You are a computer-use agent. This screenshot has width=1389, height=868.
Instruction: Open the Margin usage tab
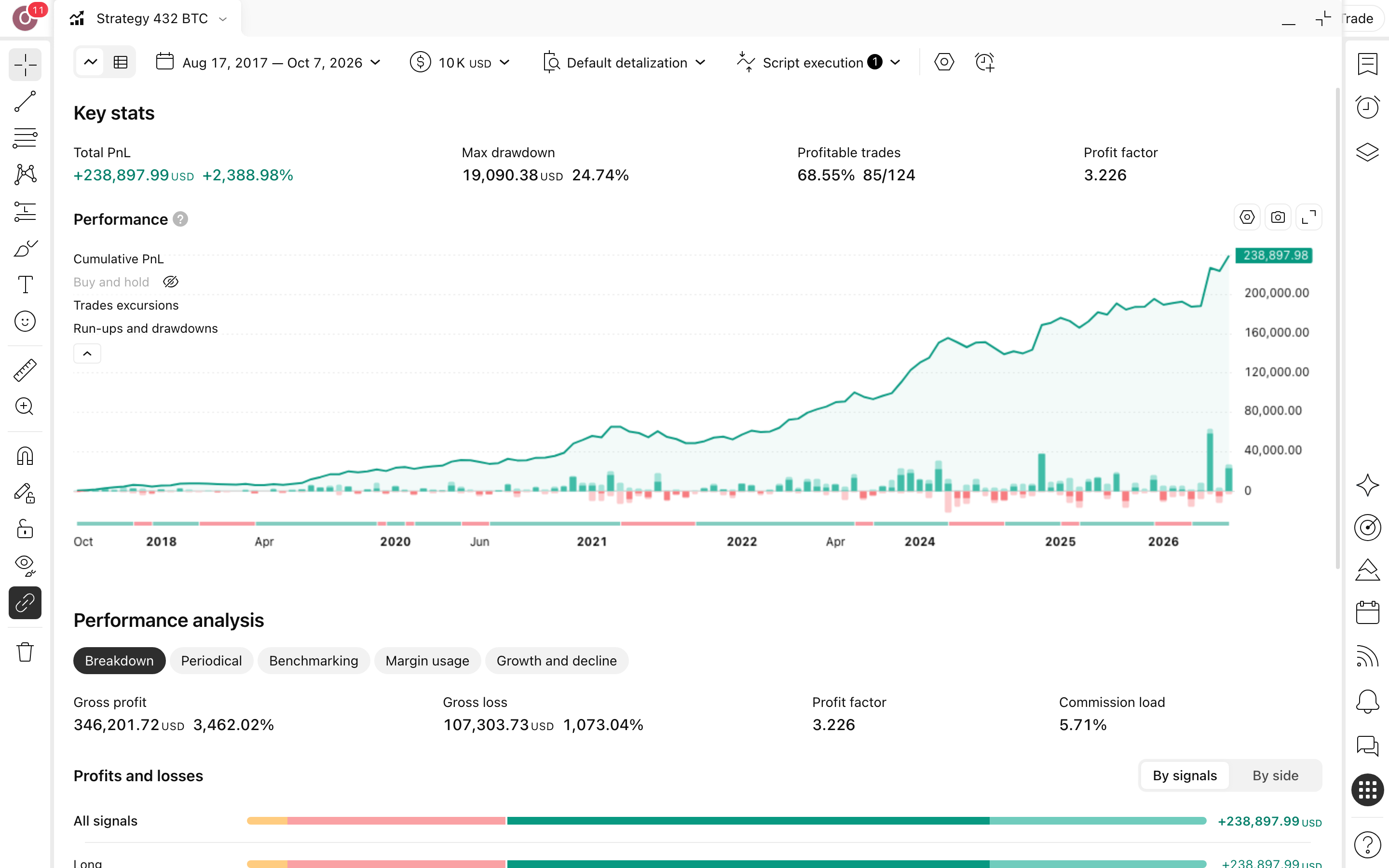click(427, 661)
